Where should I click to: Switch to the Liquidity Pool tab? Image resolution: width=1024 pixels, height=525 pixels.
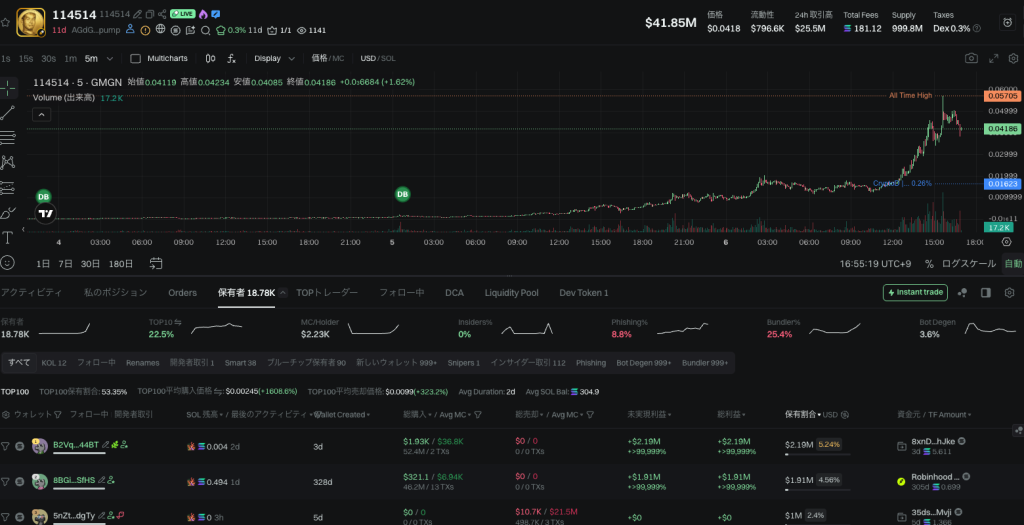pyautogui.click(x=511, y=293)
